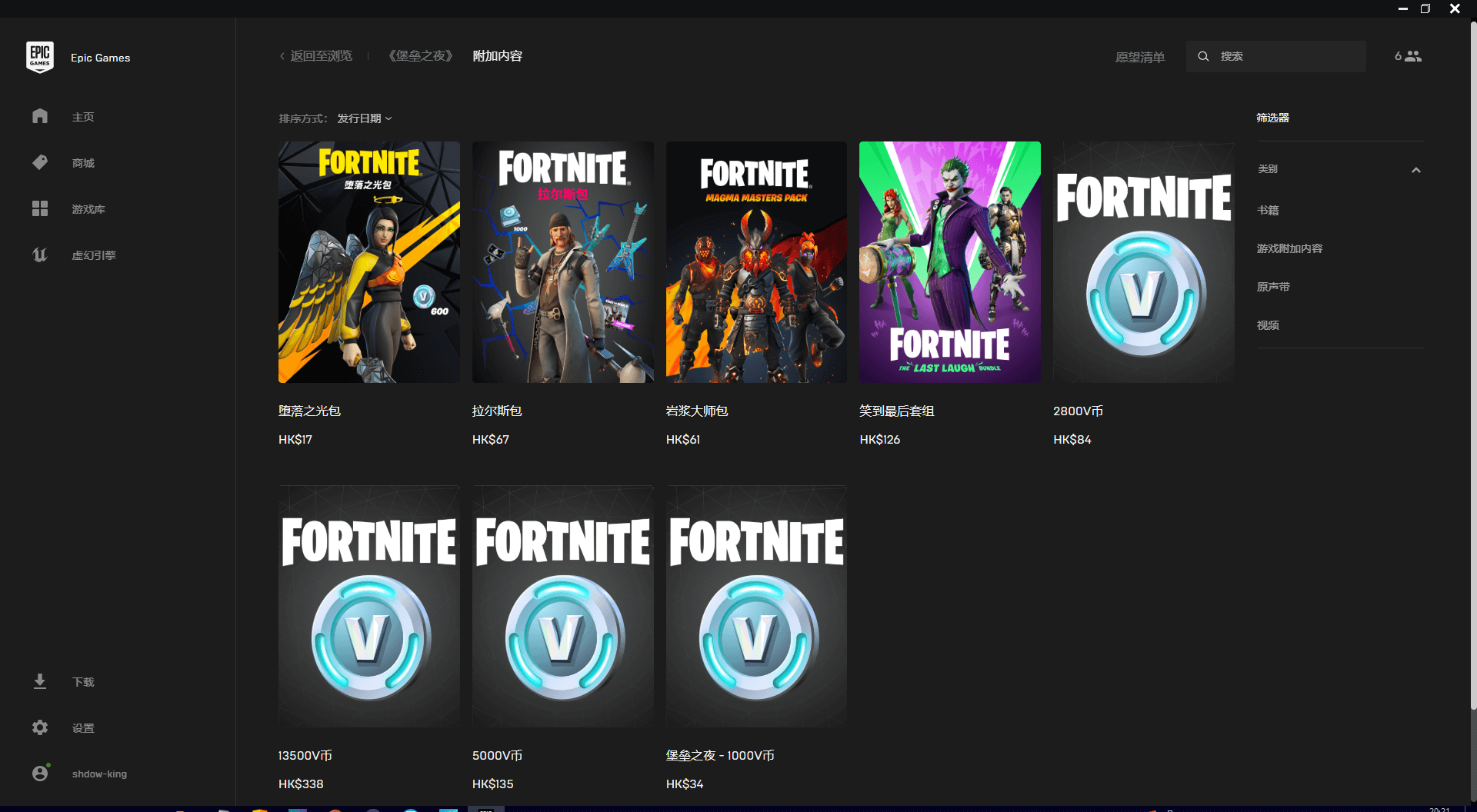Click the 筛选器 filter heading
The height and width of the screenshot is (812, 1477).
tap(1273, 118)
